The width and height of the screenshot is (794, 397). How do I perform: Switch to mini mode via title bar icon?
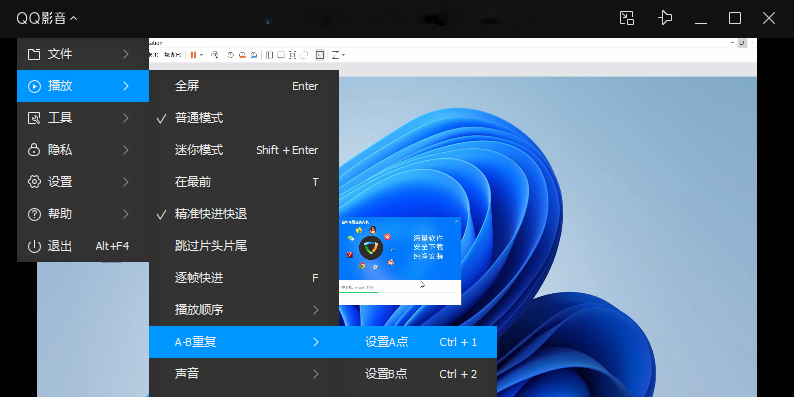click(x=627, y=18)
